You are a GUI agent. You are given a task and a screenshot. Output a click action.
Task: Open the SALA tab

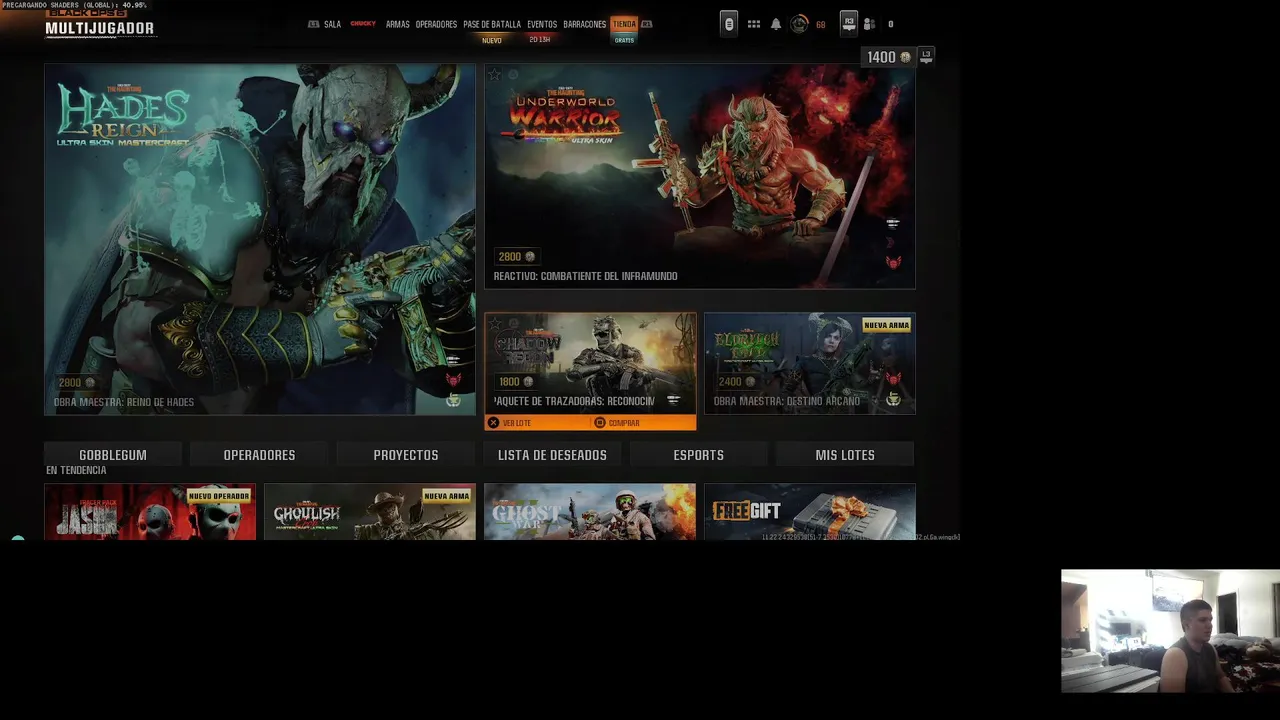coord(332,24)
